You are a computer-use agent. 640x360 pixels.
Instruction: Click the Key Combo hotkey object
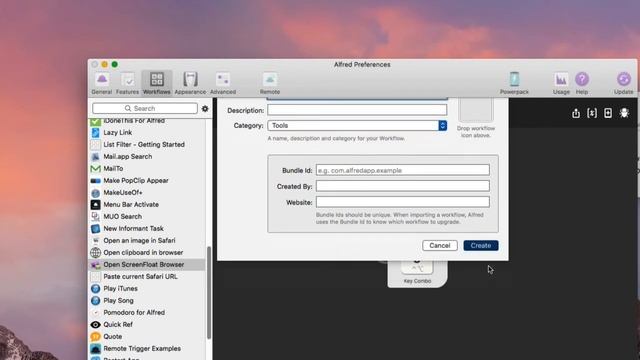[417, 273]
